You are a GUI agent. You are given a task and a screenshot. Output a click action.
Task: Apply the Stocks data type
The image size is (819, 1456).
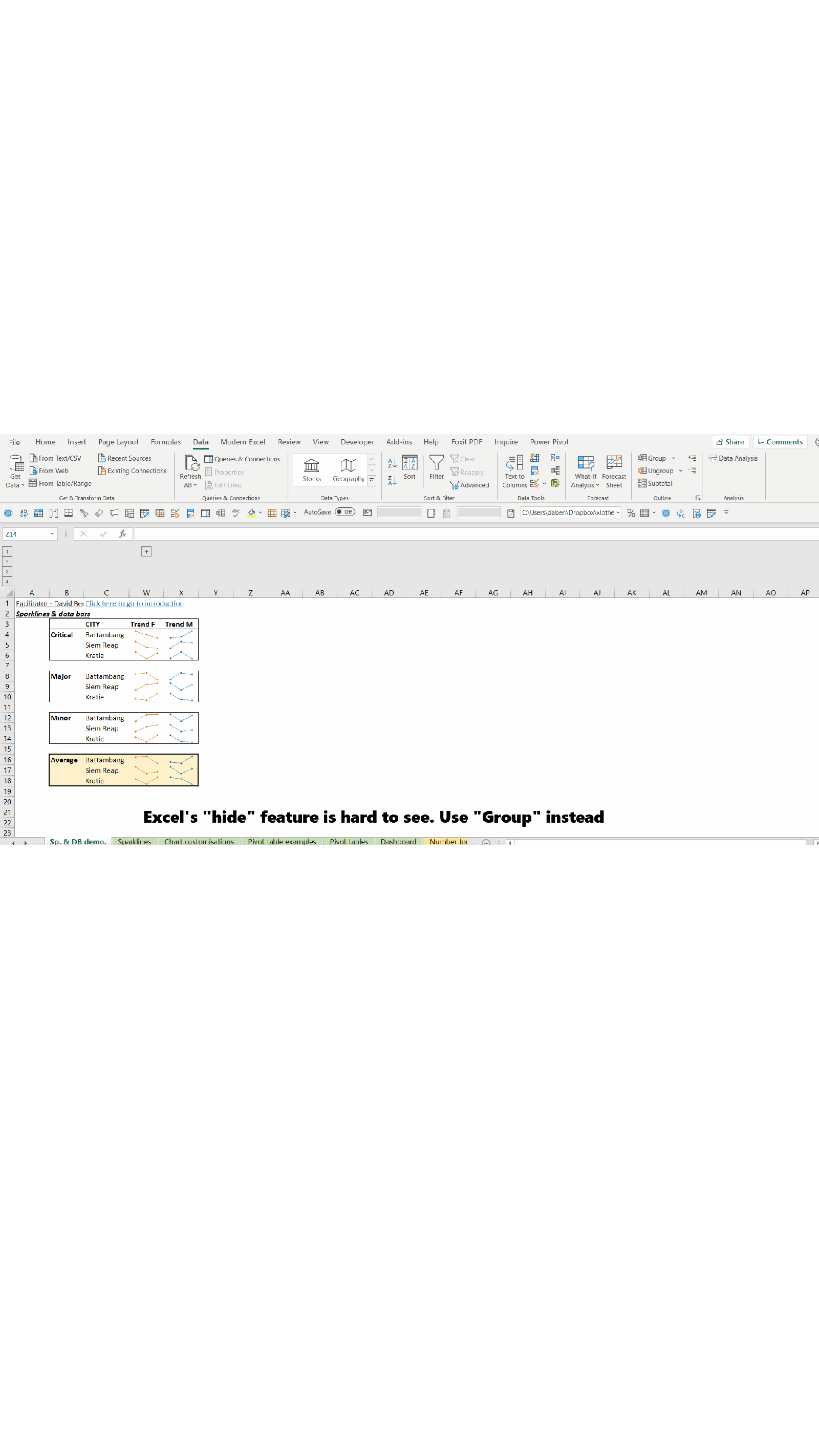(310, 469)
